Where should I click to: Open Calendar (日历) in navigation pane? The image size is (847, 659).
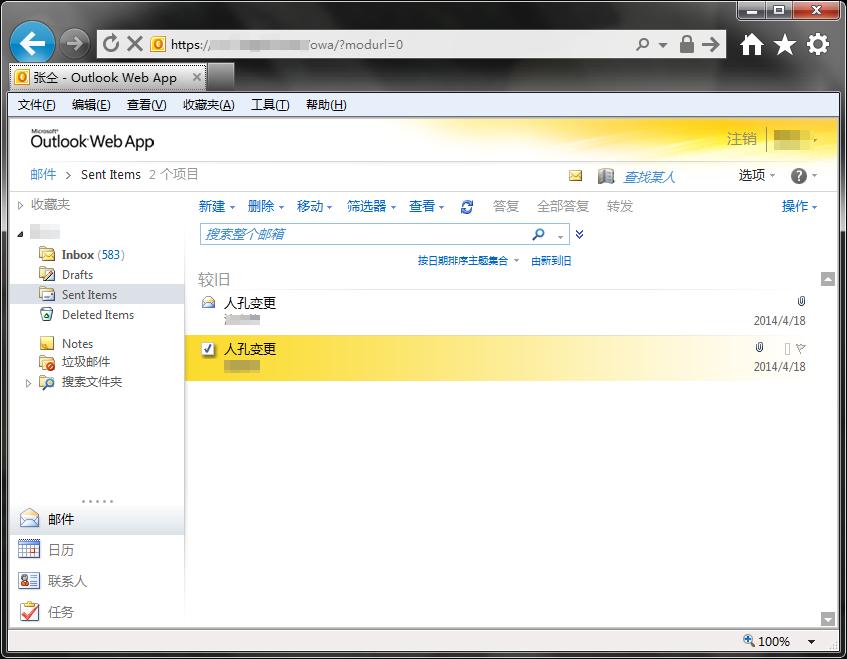[60, 550]
